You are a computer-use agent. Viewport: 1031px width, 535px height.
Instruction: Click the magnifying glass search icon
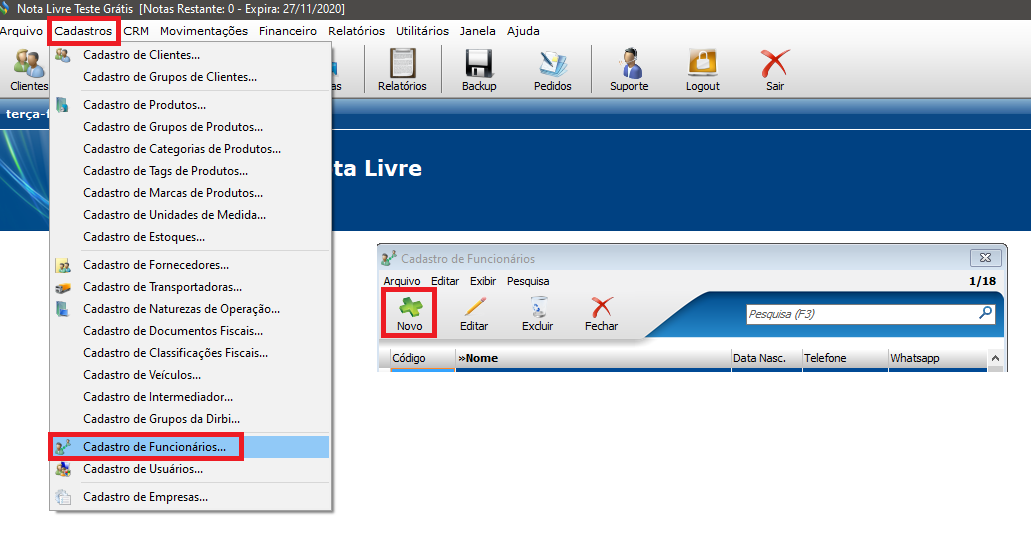985,313
